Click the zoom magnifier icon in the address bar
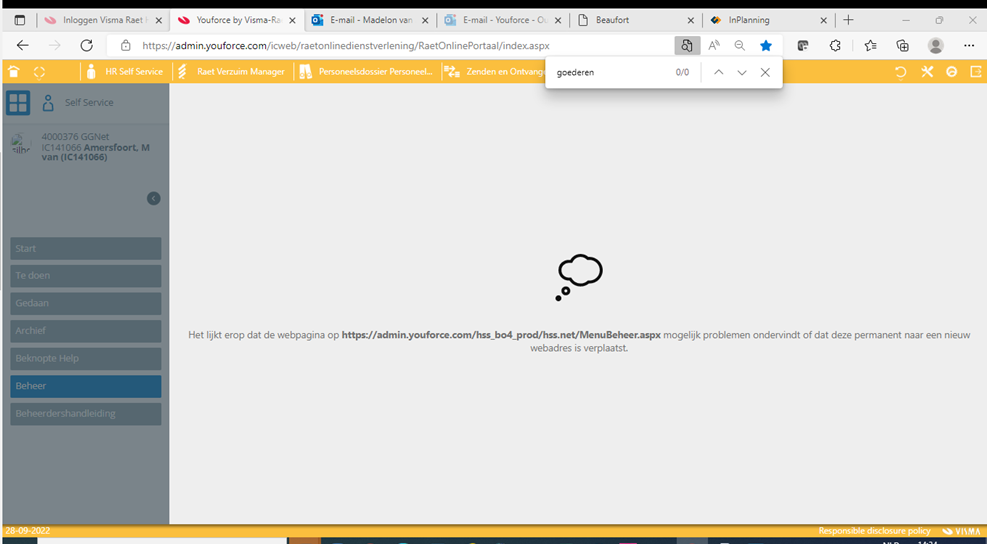 pyautogui.click(x=740, y=45)
